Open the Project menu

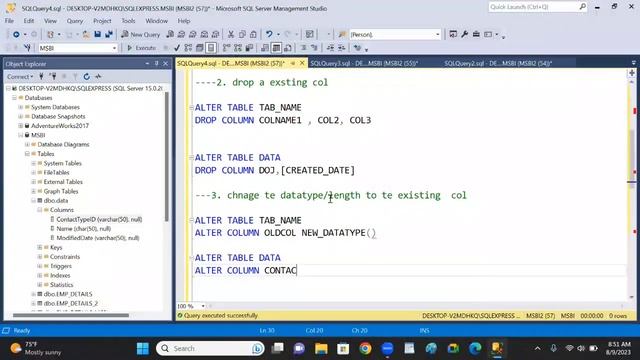pyautogui.click(x=102, y=21)
